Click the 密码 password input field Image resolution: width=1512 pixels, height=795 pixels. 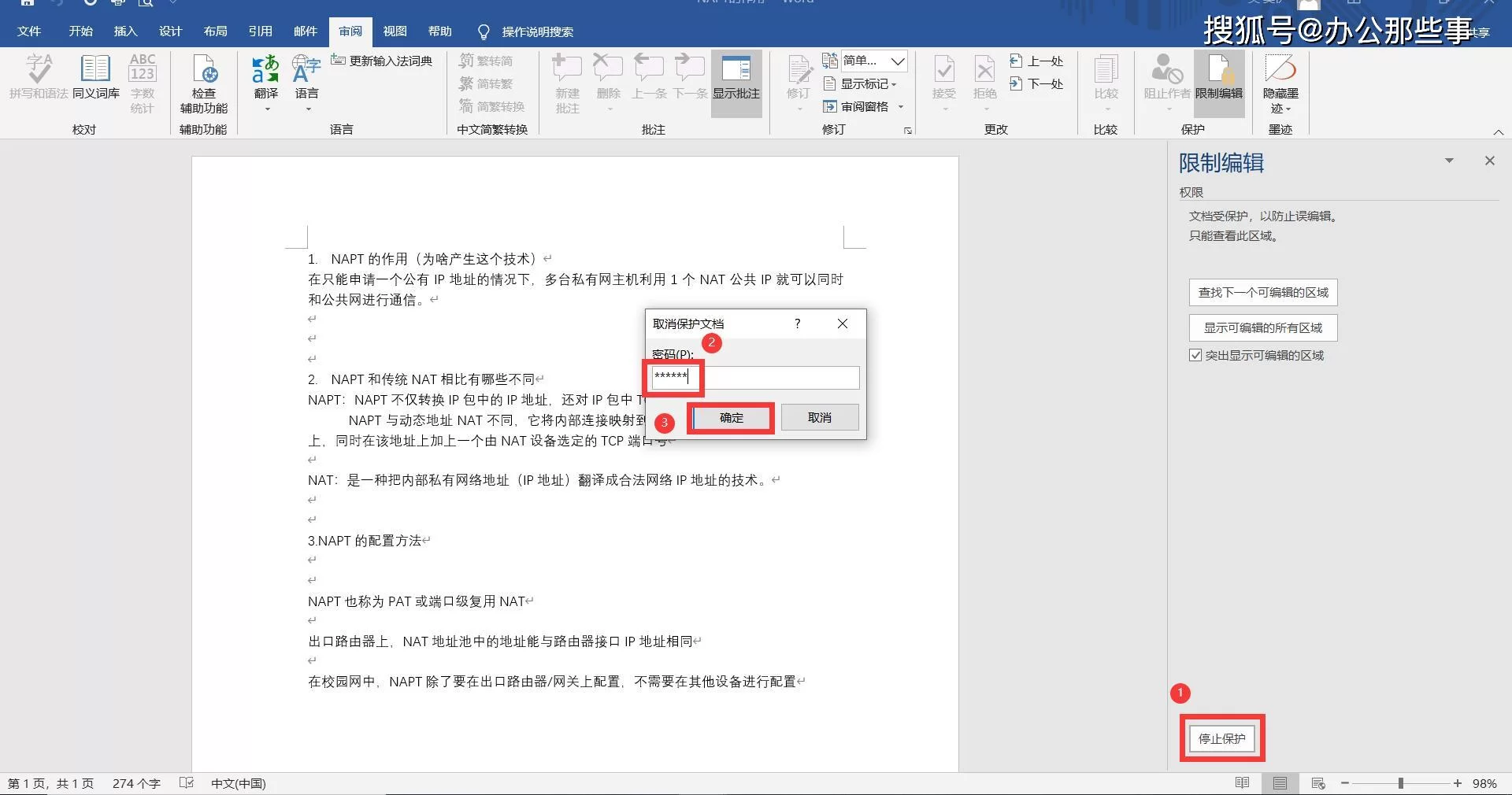click(754, 378)
